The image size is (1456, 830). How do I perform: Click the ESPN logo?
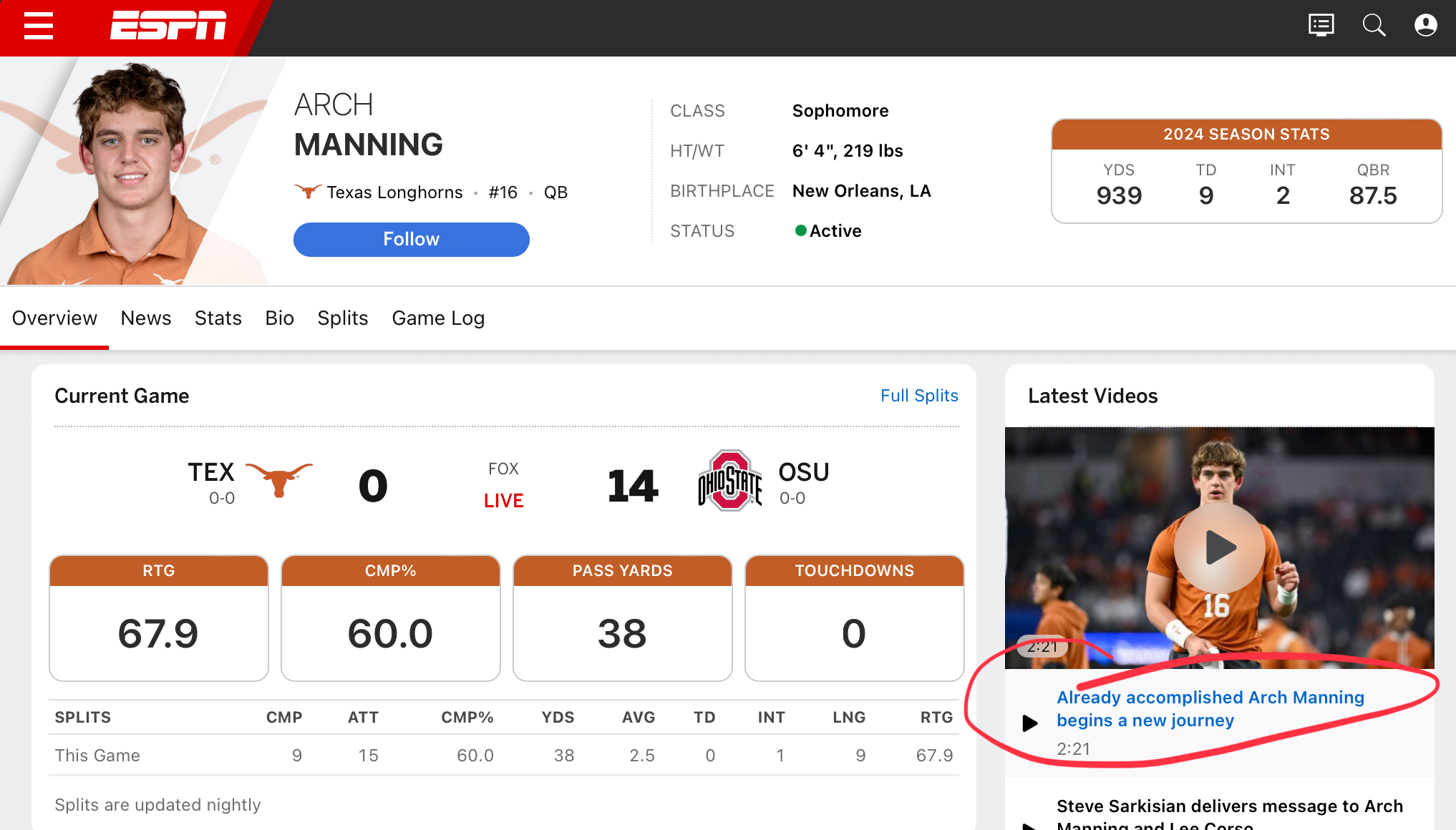tap(168, 26)
